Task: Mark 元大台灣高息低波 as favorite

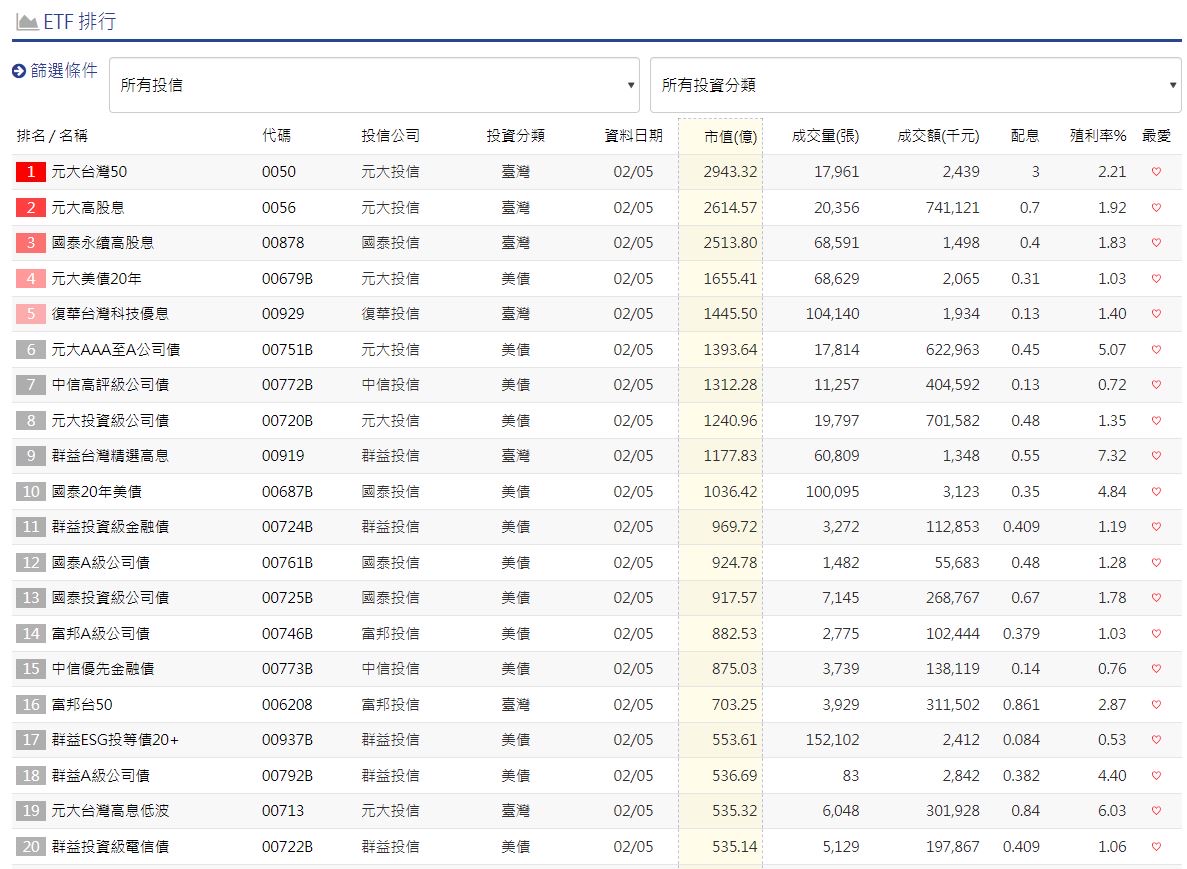Action: coord(1156,811)
